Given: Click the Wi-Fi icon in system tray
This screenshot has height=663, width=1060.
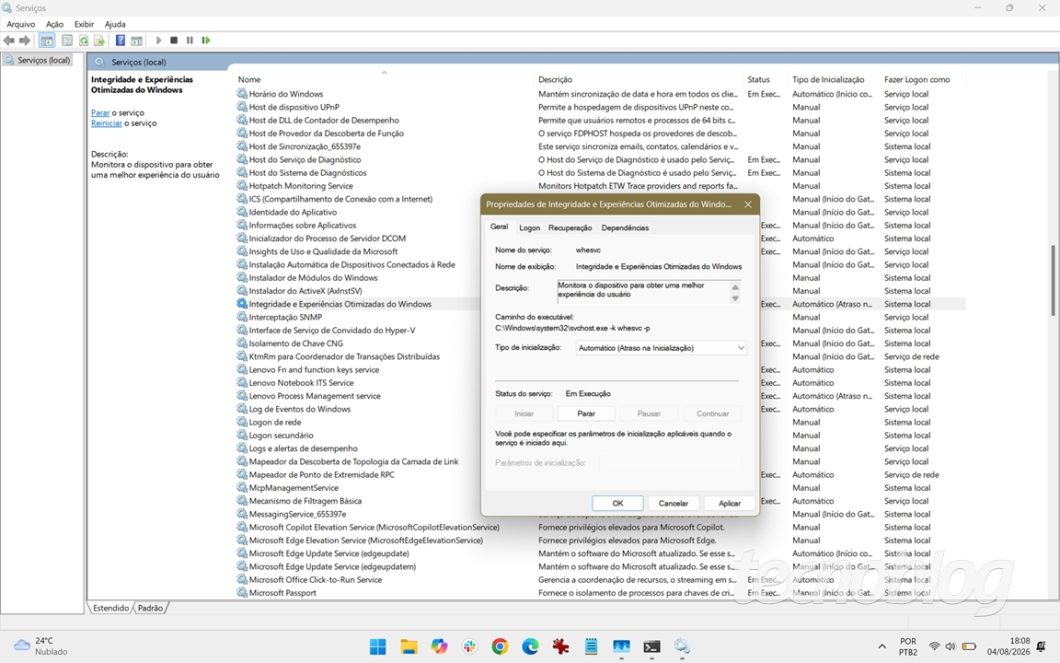Looking at the screenshot, I should click(934, 647).
